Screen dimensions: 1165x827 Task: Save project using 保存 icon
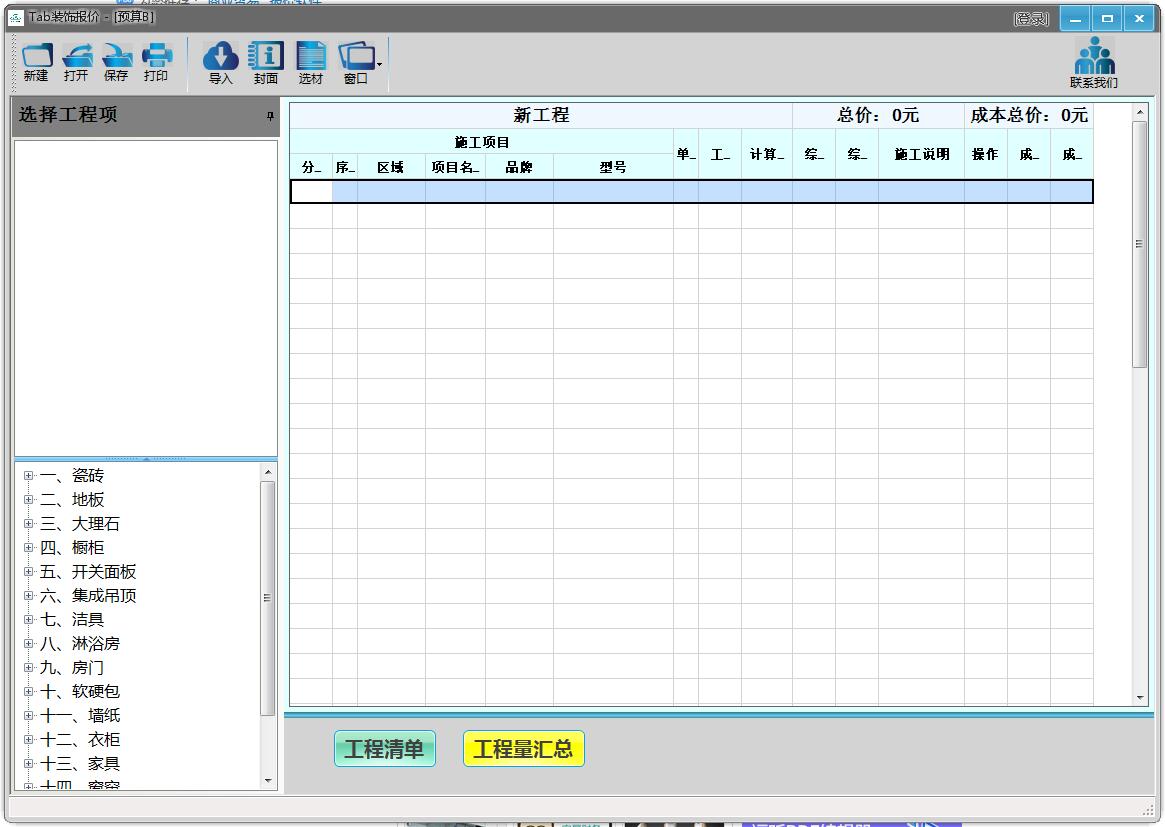[116, 62]
